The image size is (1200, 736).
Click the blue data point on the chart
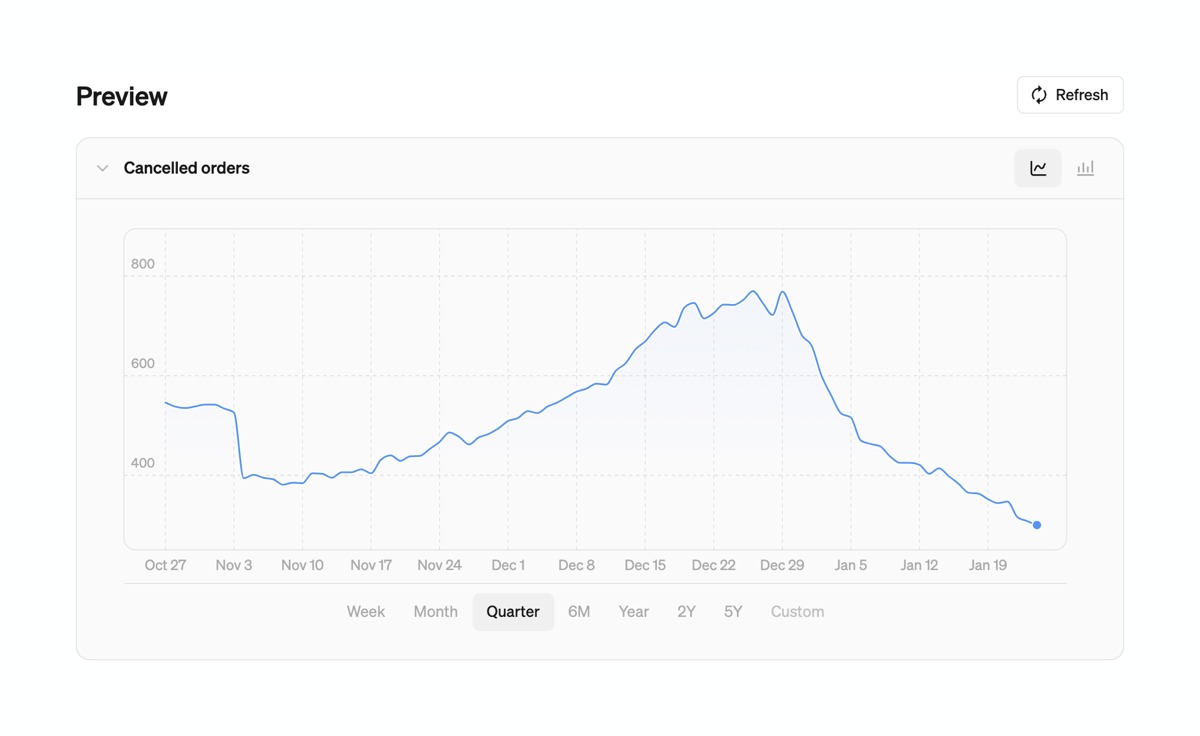[1037, 524]
